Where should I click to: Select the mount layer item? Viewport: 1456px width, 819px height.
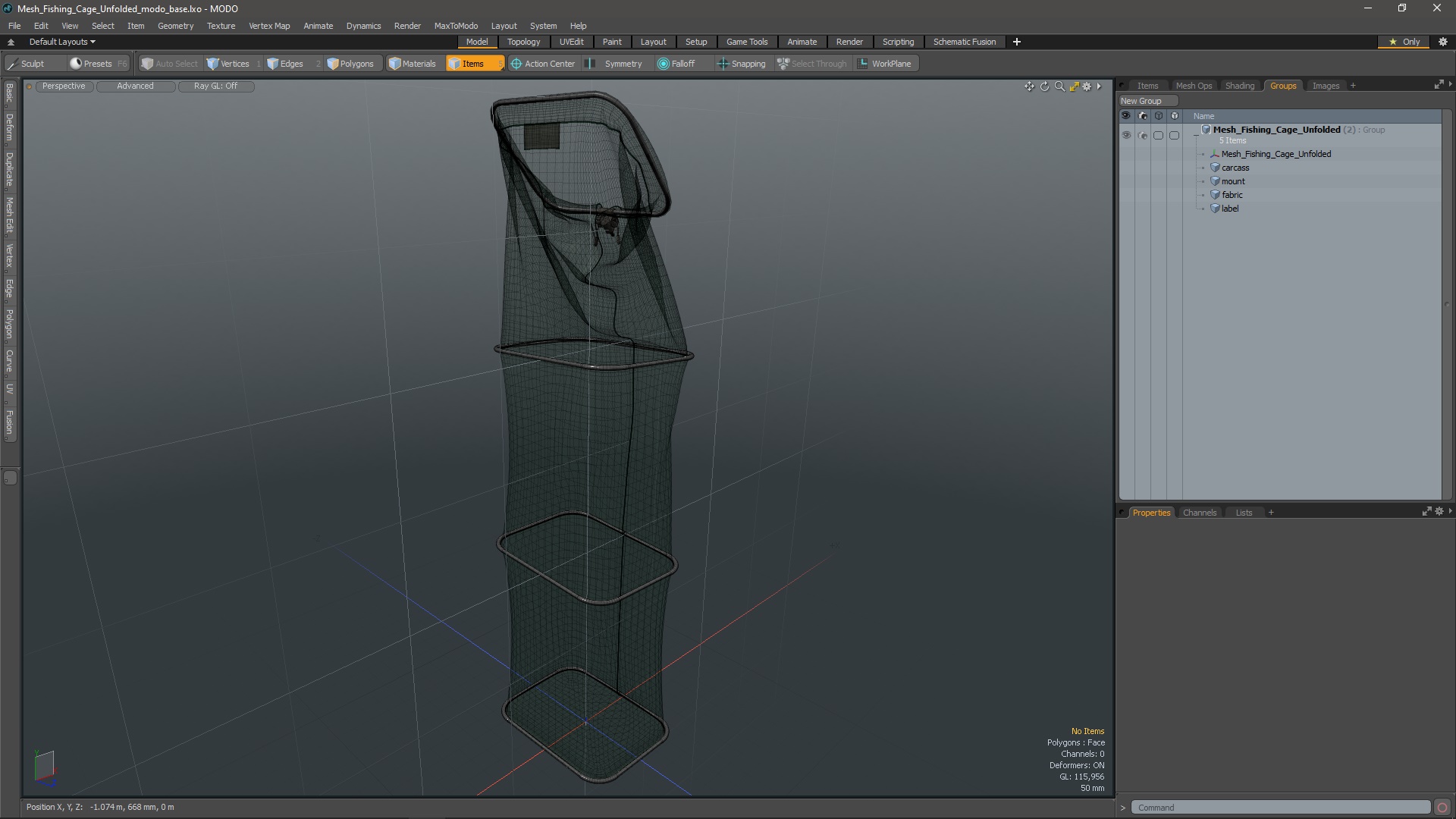pyautogui.click(x=1232, y=181)
